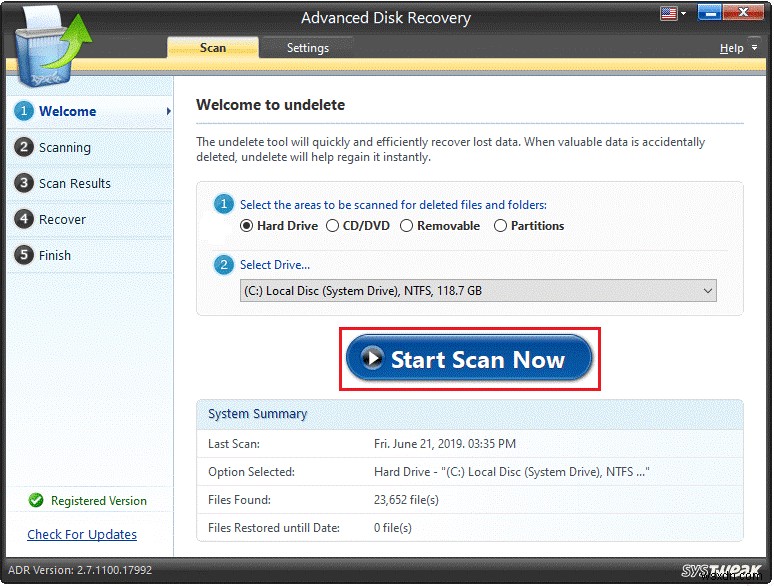This screenshot has width=774, height=586.
Task: Click the play icon on Start Scan Now
Action: coord(372,357)
